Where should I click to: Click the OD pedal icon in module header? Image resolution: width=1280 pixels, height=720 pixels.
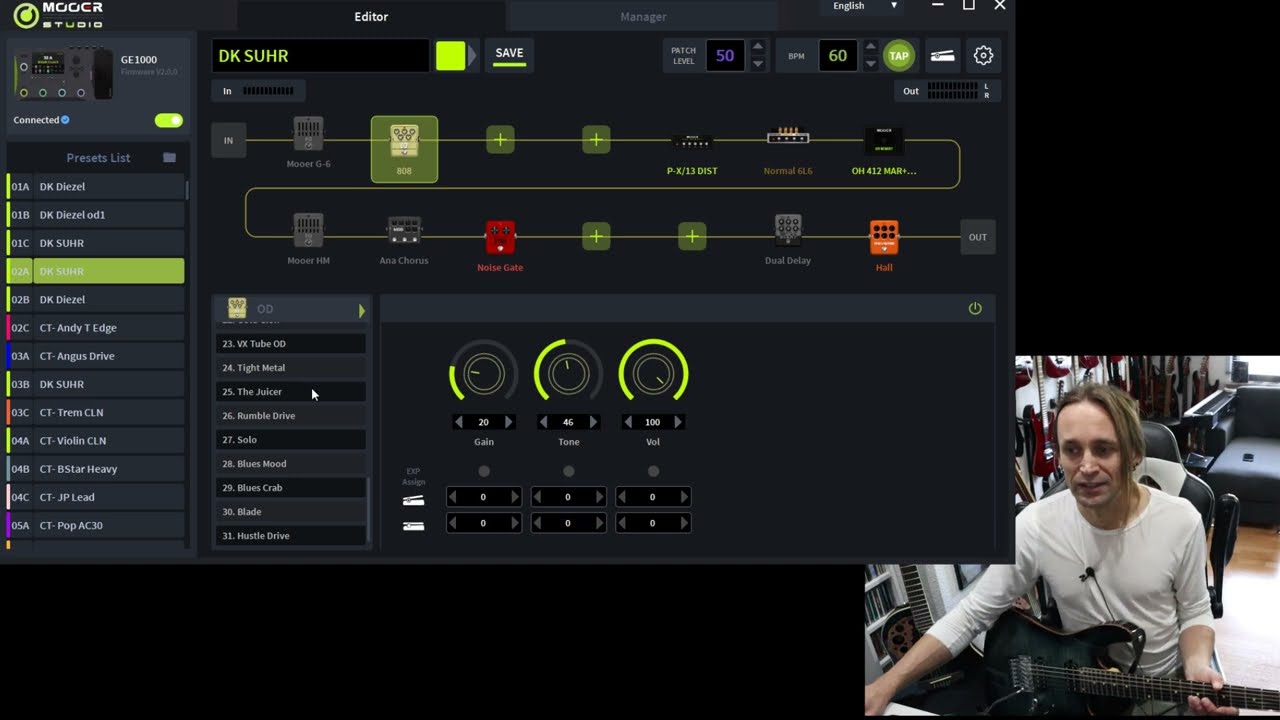point(237,308)
